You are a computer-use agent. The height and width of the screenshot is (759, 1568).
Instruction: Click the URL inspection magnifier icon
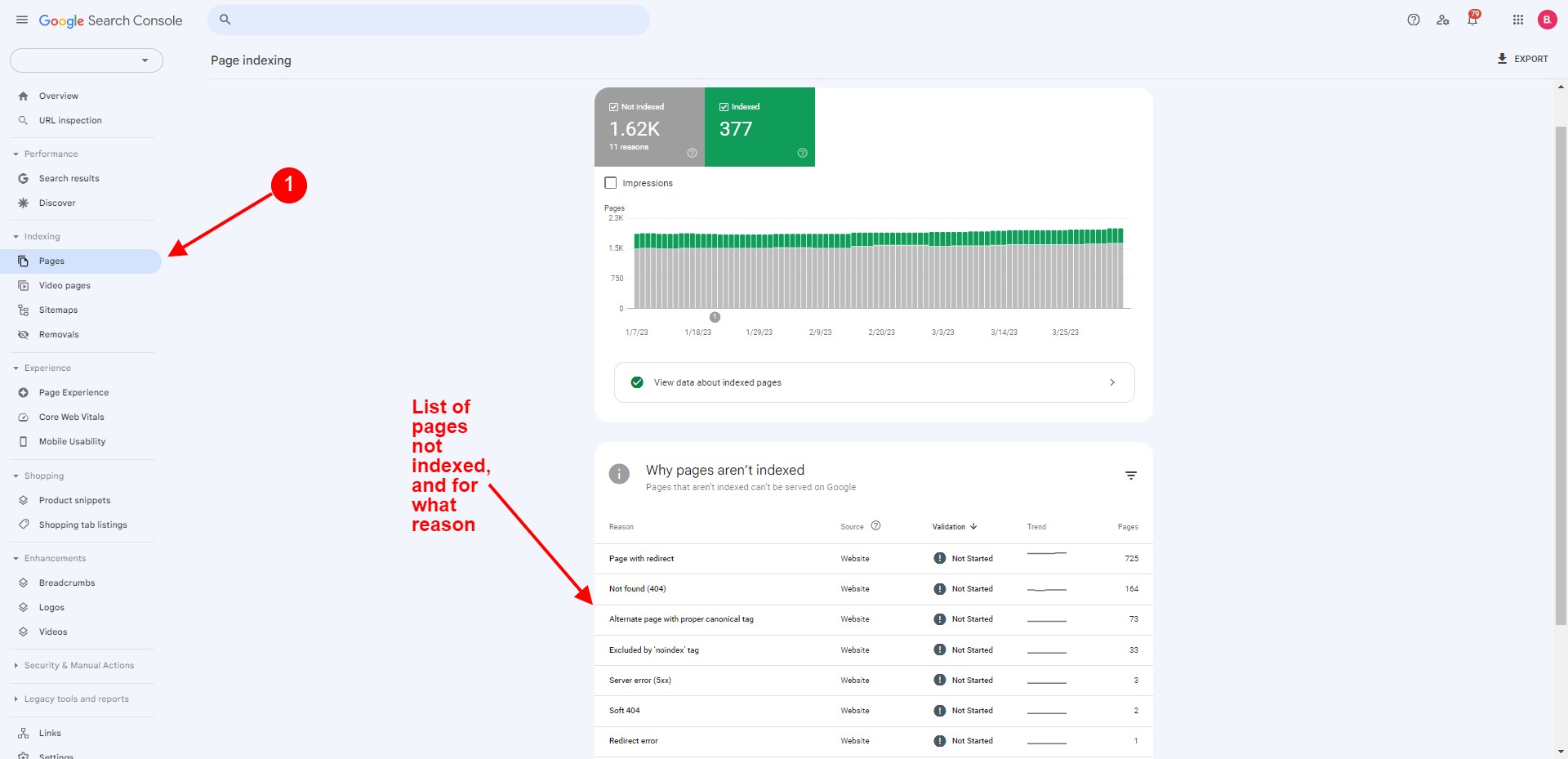coord(23,121)
